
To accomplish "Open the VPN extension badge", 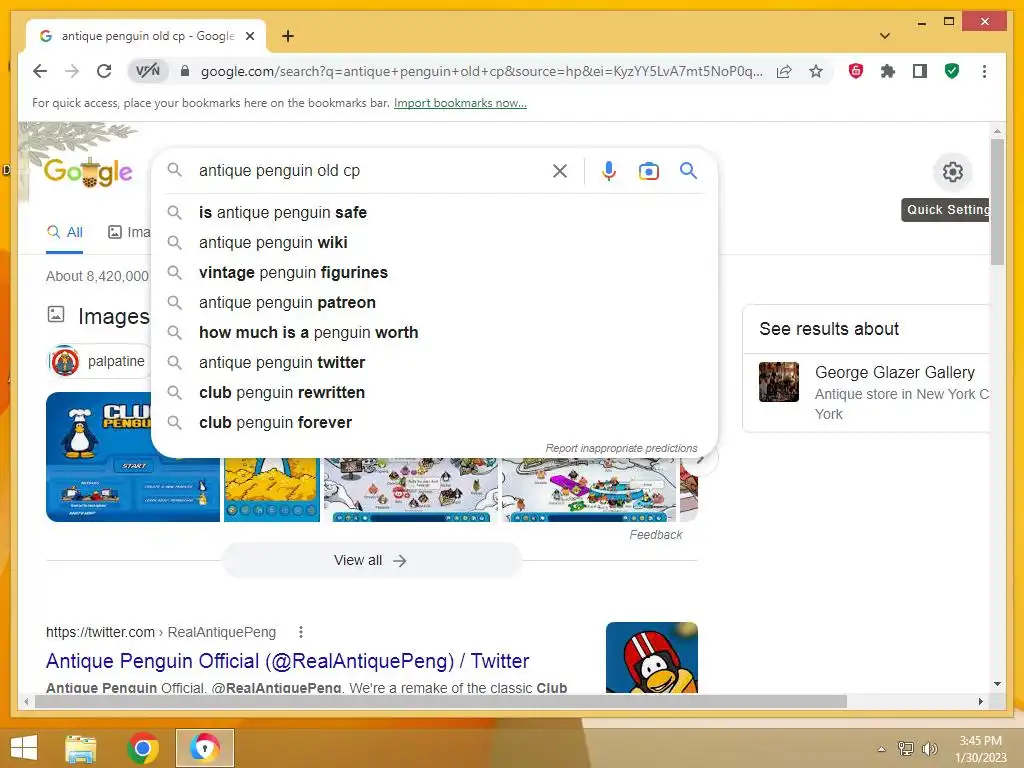I will tap(148, 71).
